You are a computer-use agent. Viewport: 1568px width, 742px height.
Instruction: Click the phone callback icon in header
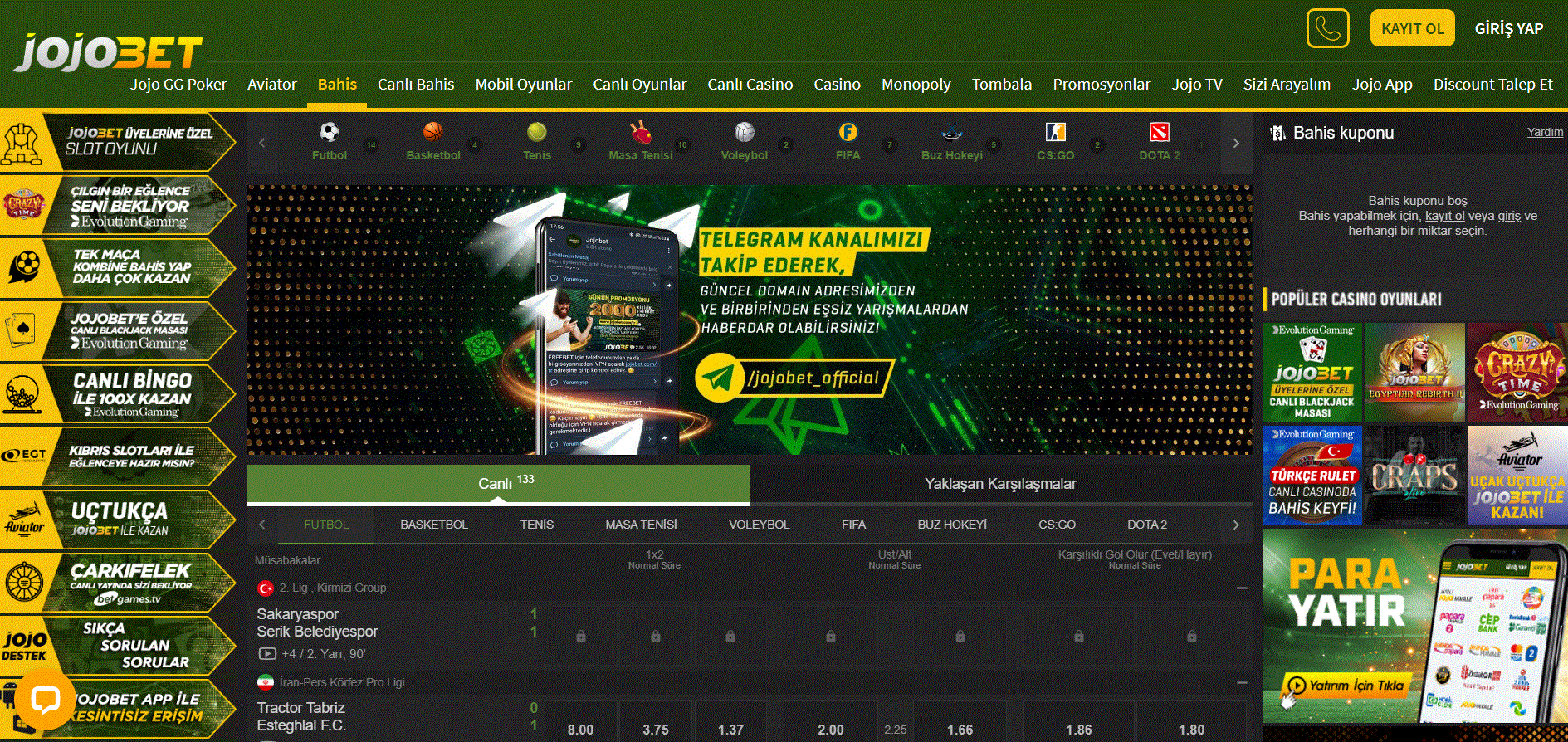tap(1327, 29)
